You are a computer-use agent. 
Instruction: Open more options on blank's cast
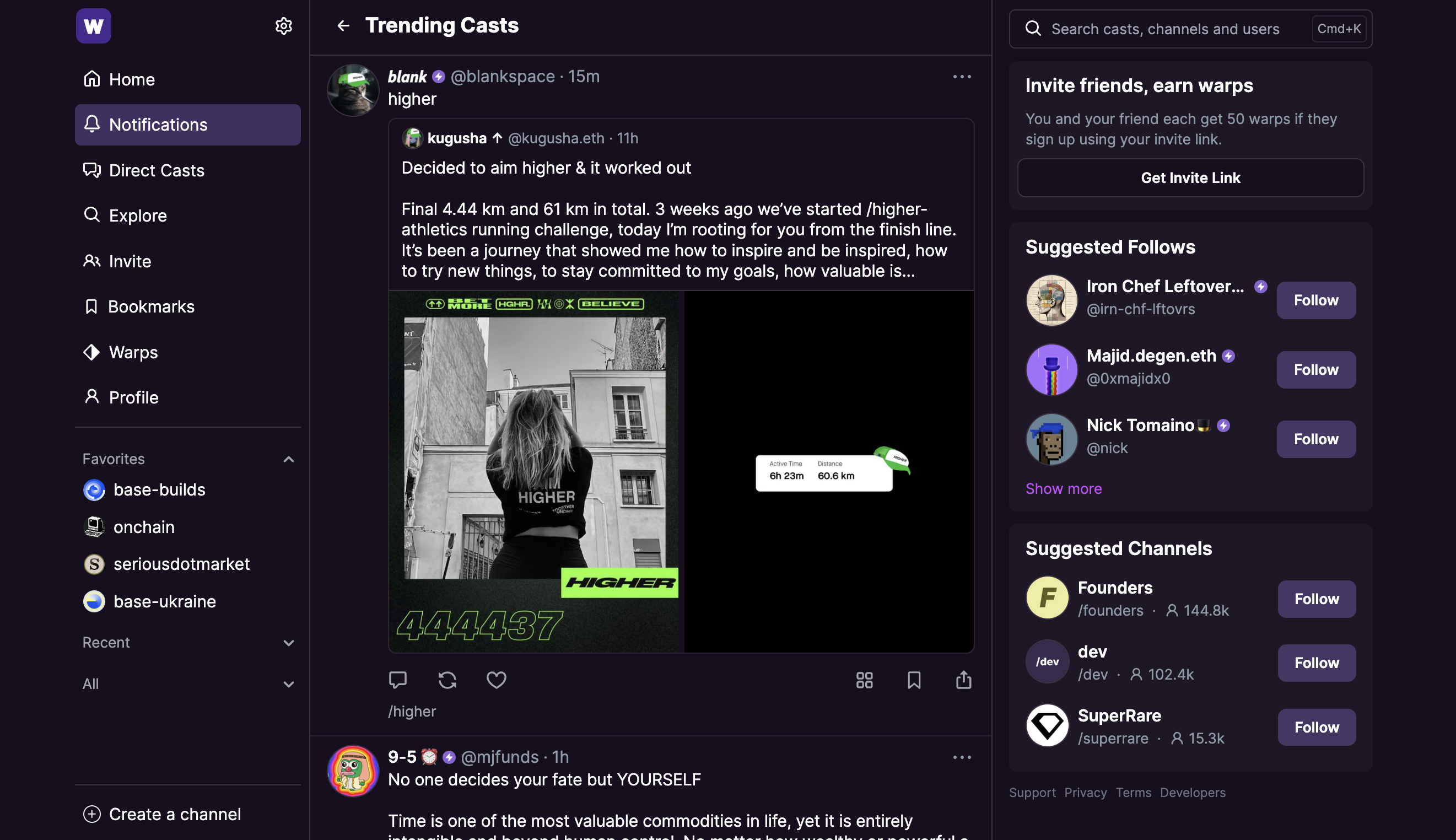coord(962,77)
